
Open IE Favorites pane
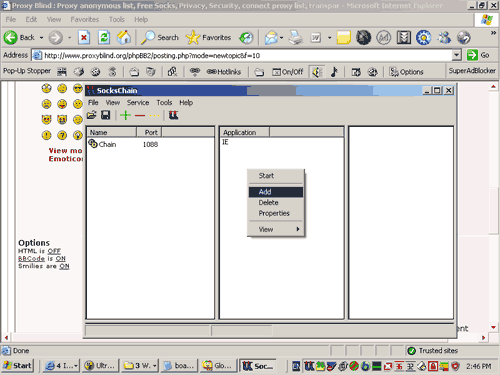pyautogui.click(x=209, y=37)
